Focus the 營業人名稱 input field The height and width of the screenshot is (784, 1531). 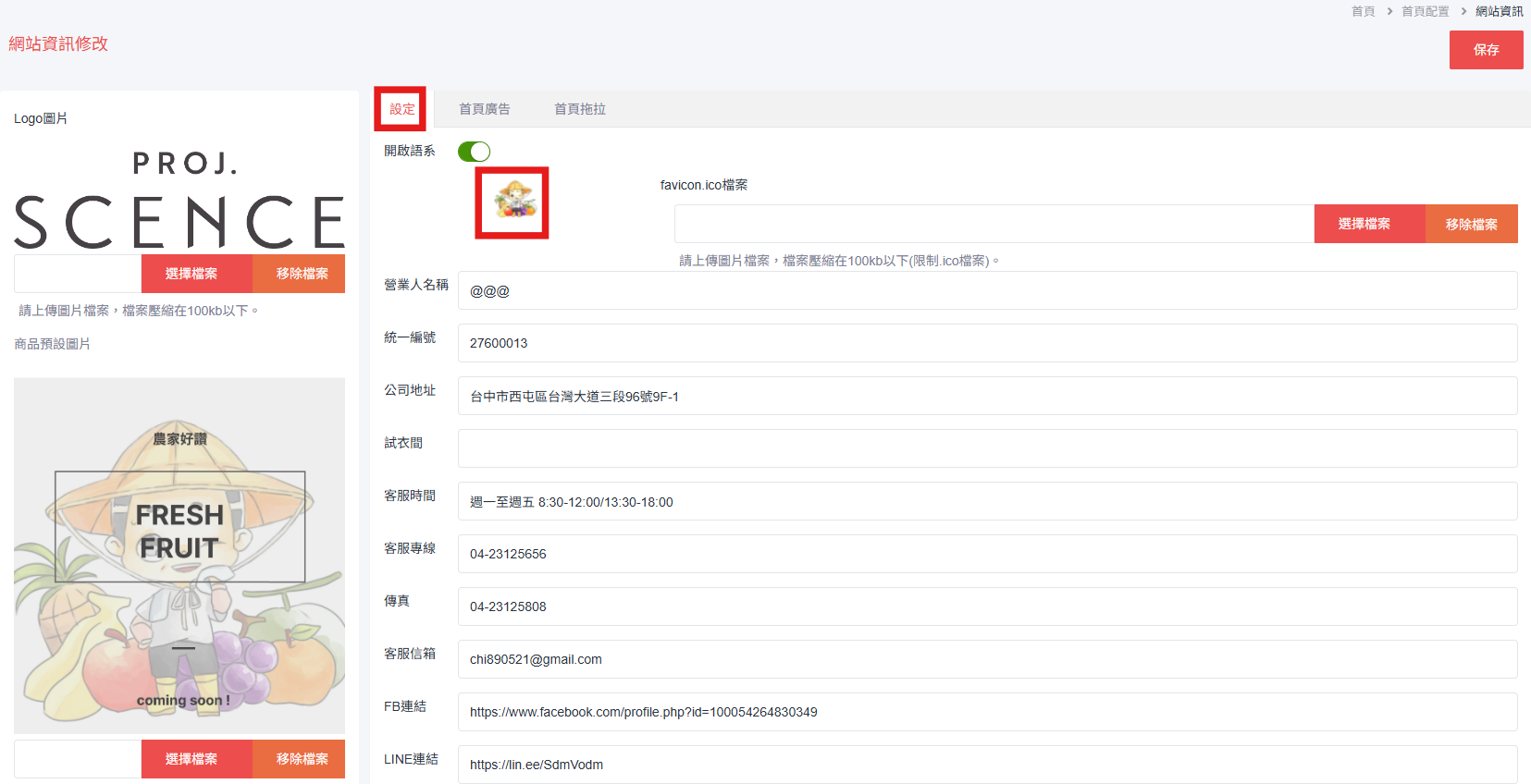point(987,290)
